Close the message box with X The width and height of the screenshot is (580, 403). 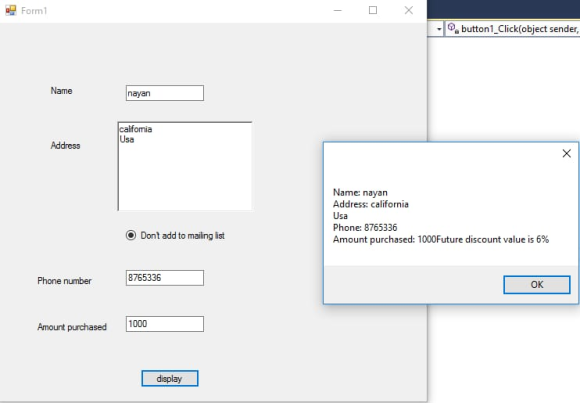pos(566,154)
